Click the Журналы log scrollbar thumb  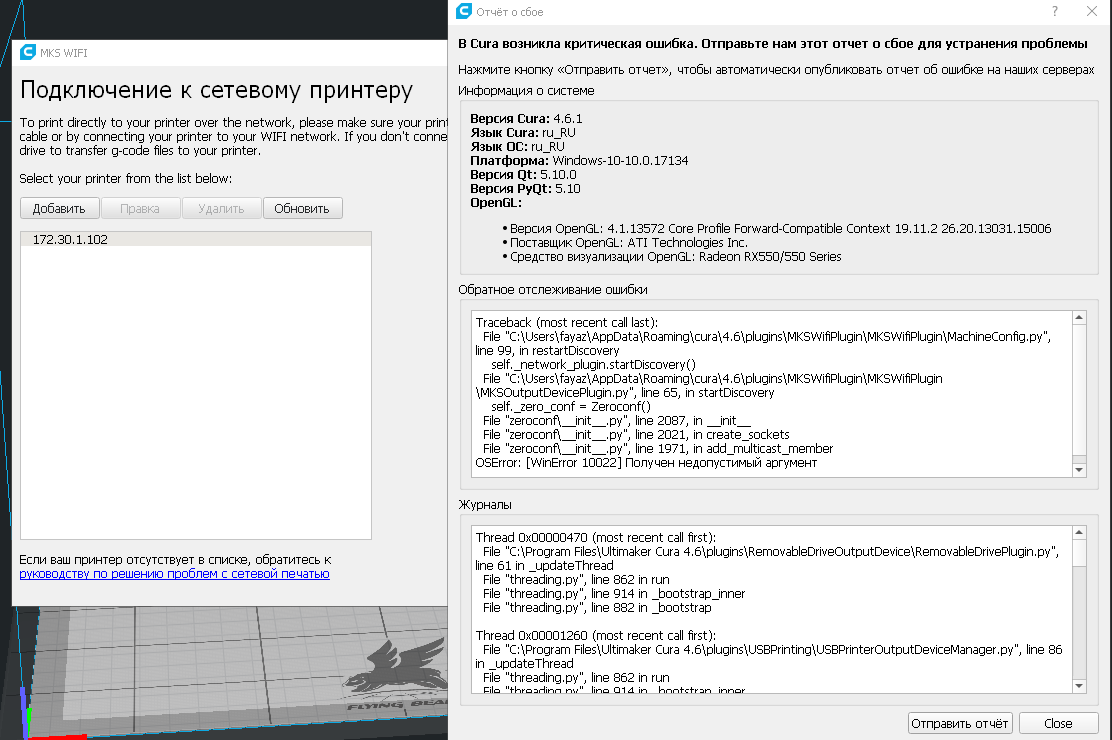(x=1079, y=553)
